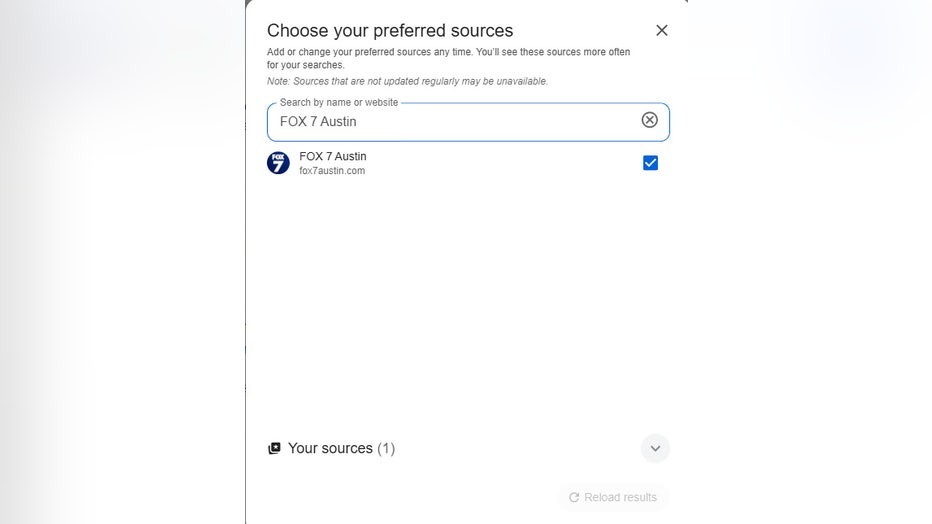This screenshot has width=932, height=524.
Task: Click the Your sources stack icon
Action: (x=275, y=449)
